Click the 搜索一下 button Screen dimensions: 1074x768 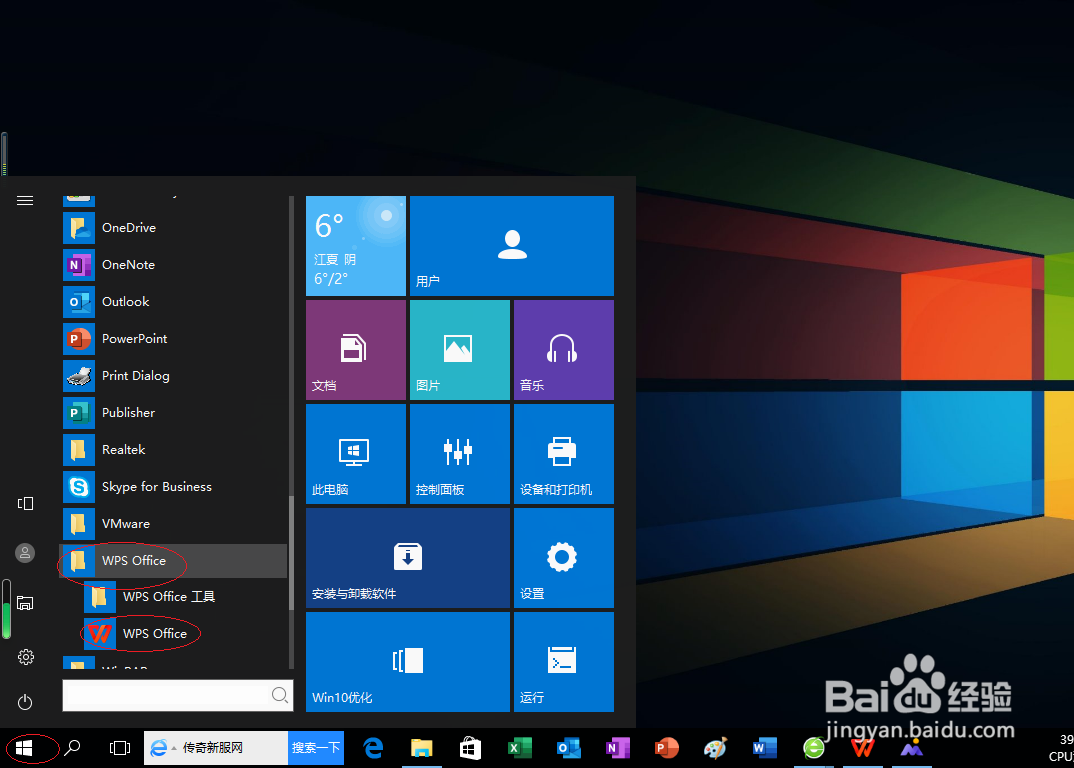point(316,748)
